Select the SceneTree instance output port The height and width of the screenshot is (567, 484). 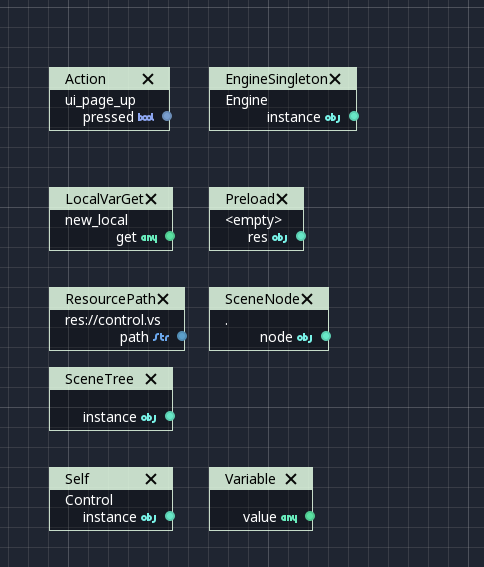(170, 417)
